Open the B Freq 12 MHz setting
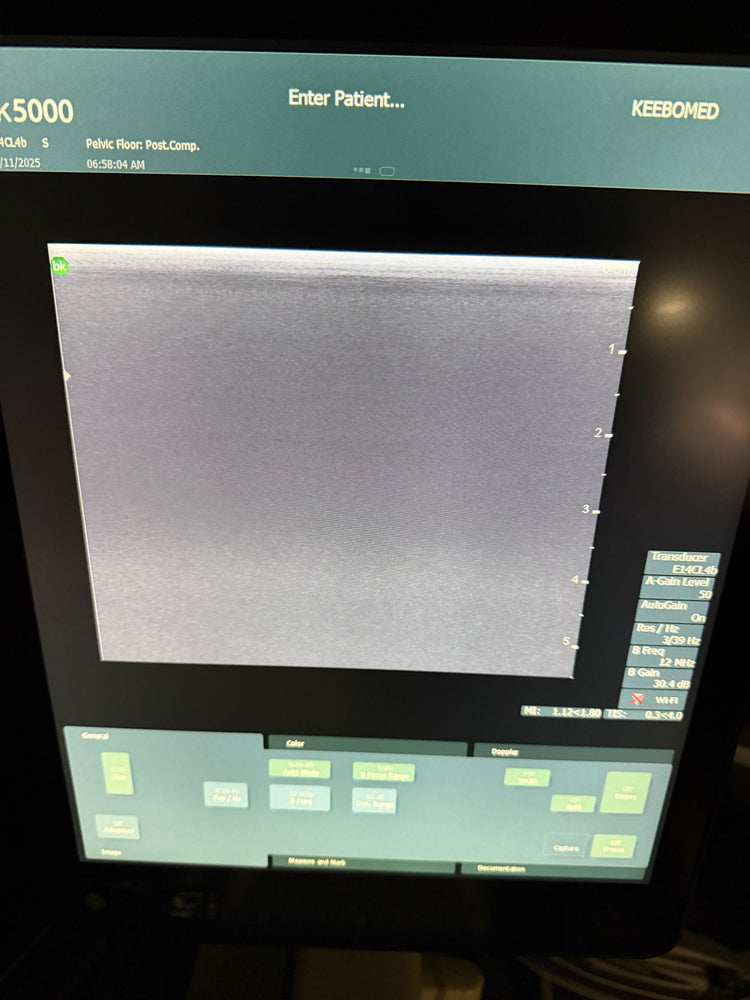Viewport: 750px width, 1000px height. click(665, 656)
